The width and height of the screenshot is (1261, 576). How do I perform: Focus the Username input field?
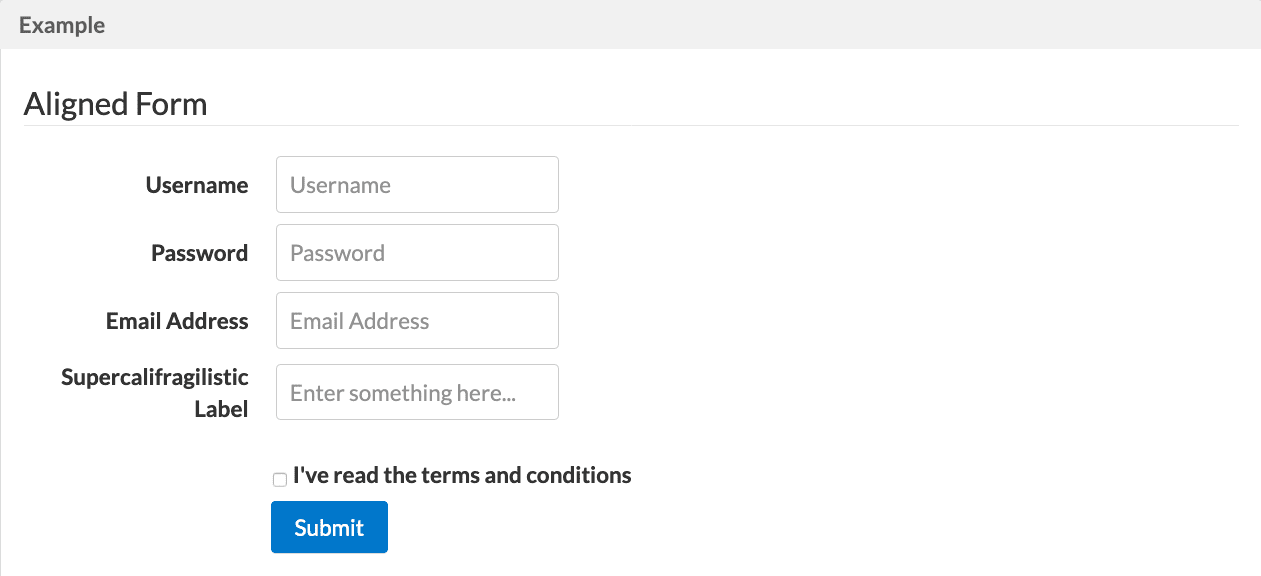tap(417, 184)
